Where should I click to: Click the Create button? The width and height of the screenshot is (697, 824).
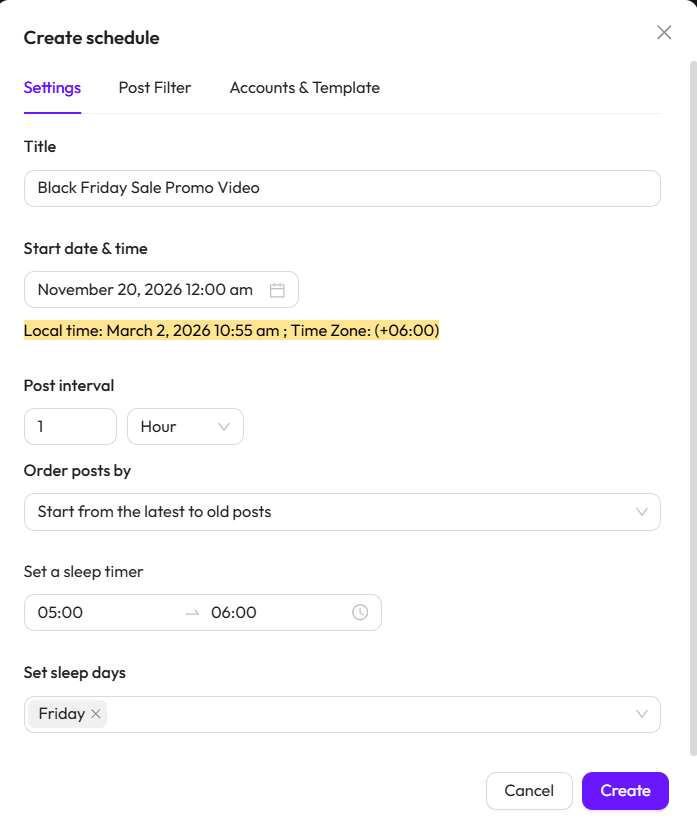625,790
